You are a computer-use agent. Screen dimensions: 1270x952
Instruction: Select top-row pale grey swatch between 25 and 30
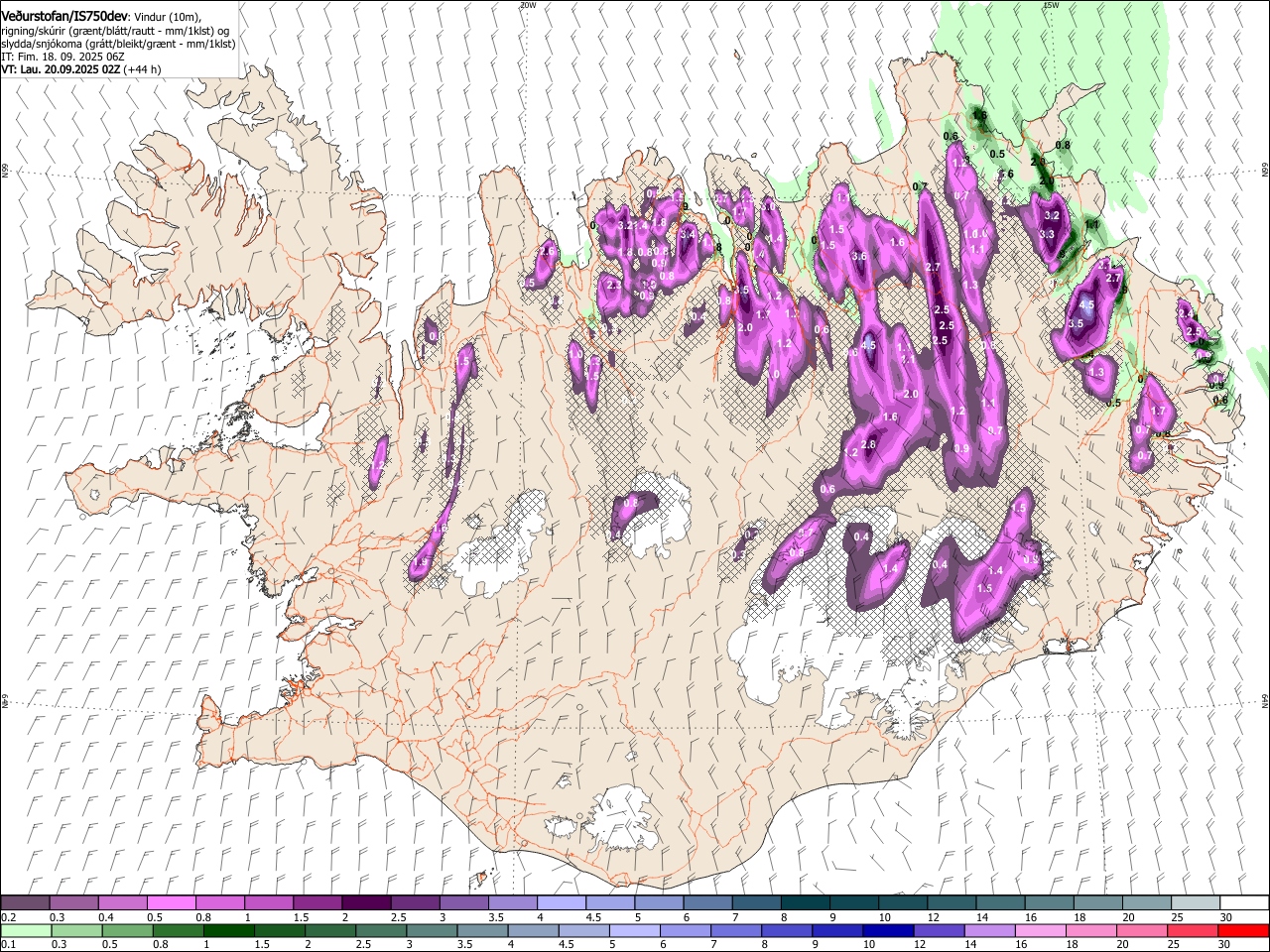(x=1195, y=902)
